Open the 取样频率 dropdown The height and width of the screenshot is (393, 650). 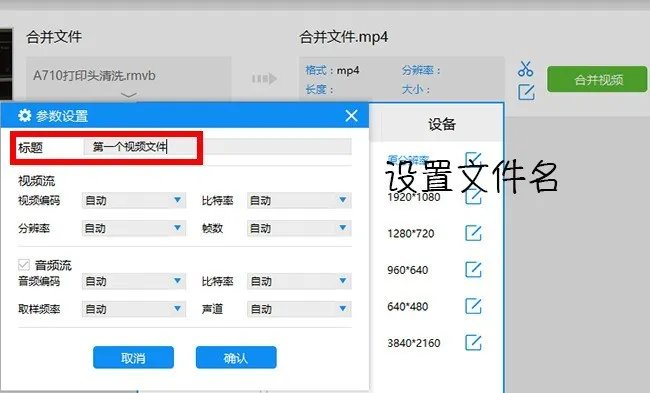pos(134,309)
